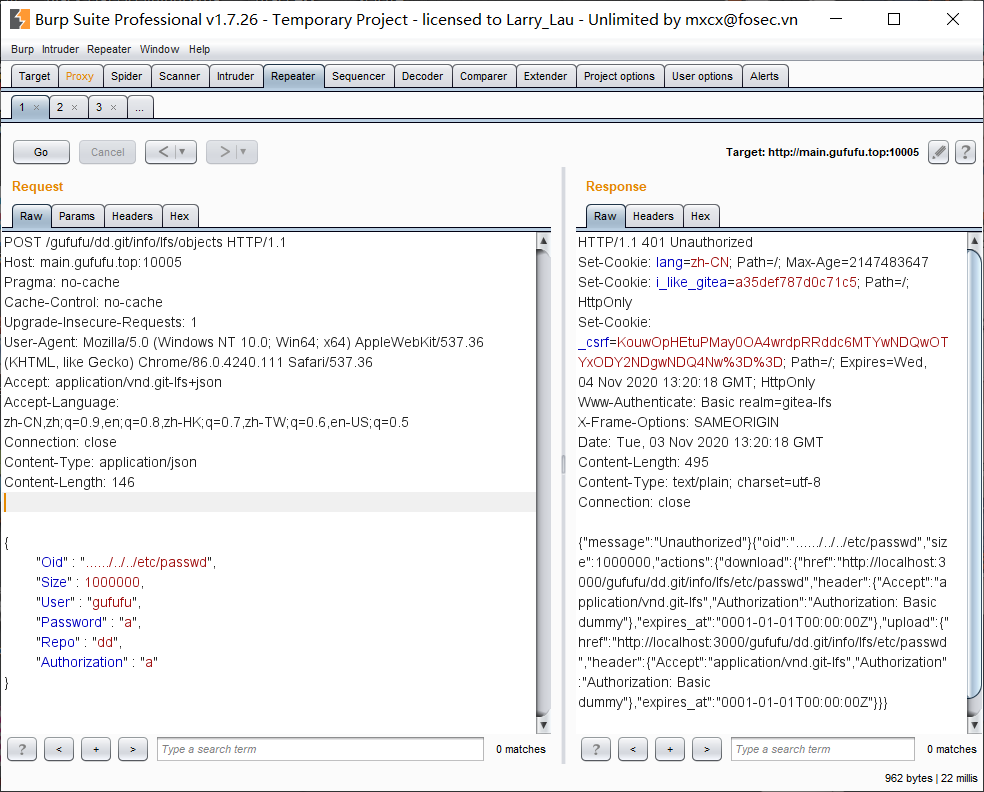This screenshot has height=792, width=984.
Task: Click the Www-Authenticate response header line
Action: (x=705, y=402)
